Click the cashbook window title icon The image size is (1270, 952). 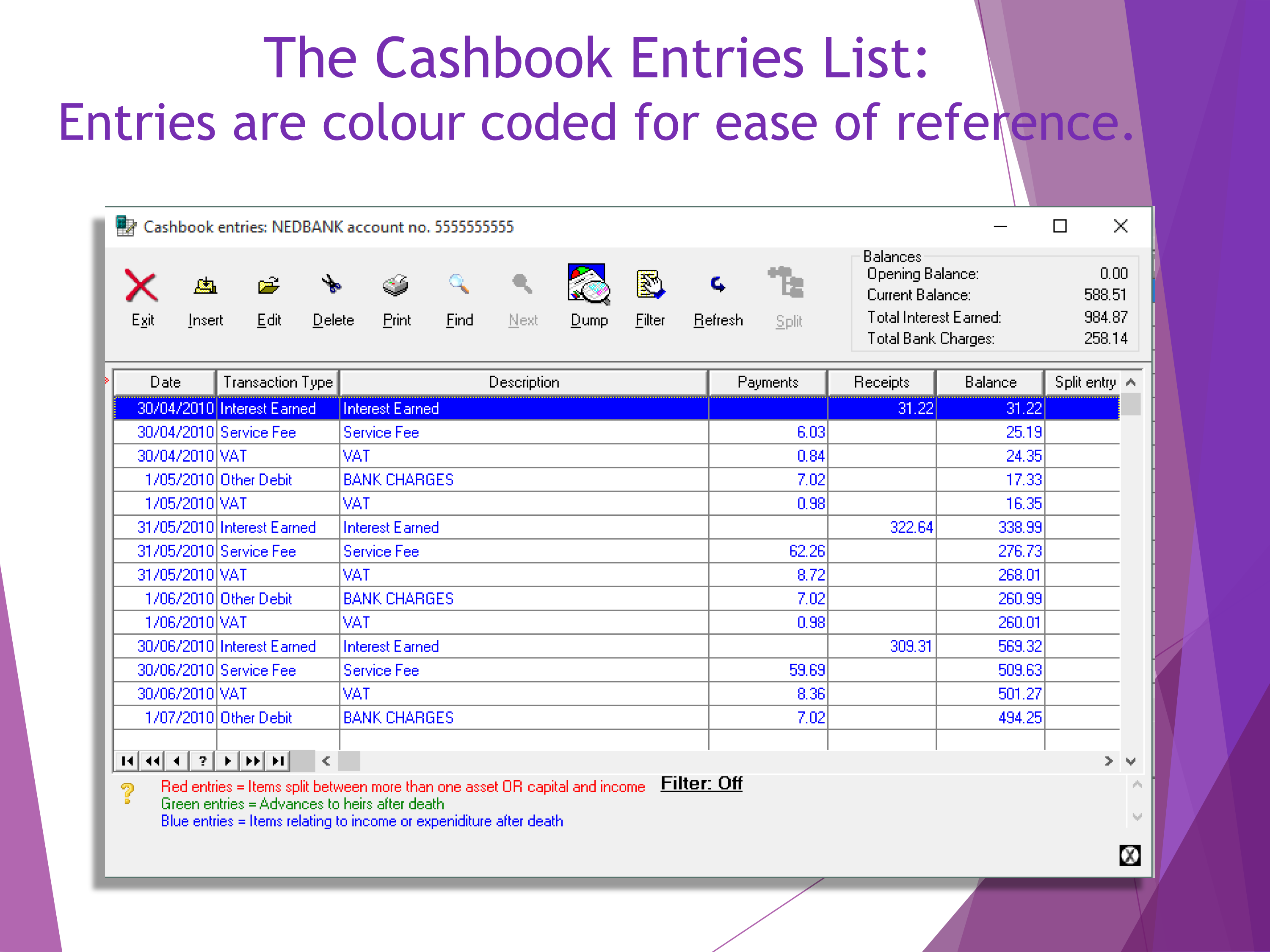125,226
